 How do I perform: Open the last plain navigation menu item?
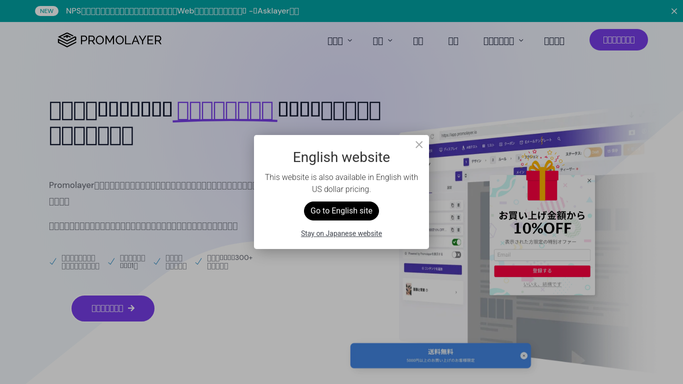[554, 41]
